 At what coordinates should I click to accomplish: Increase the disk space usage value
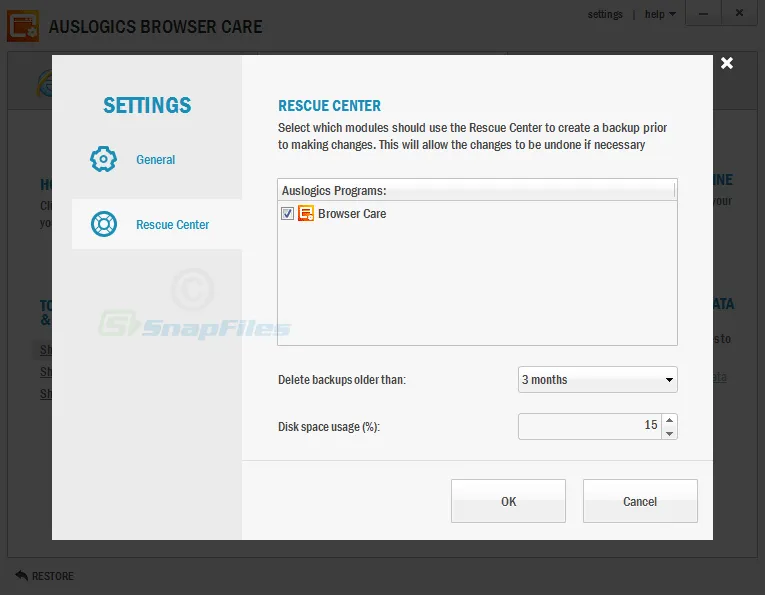(x=669, y=420)
